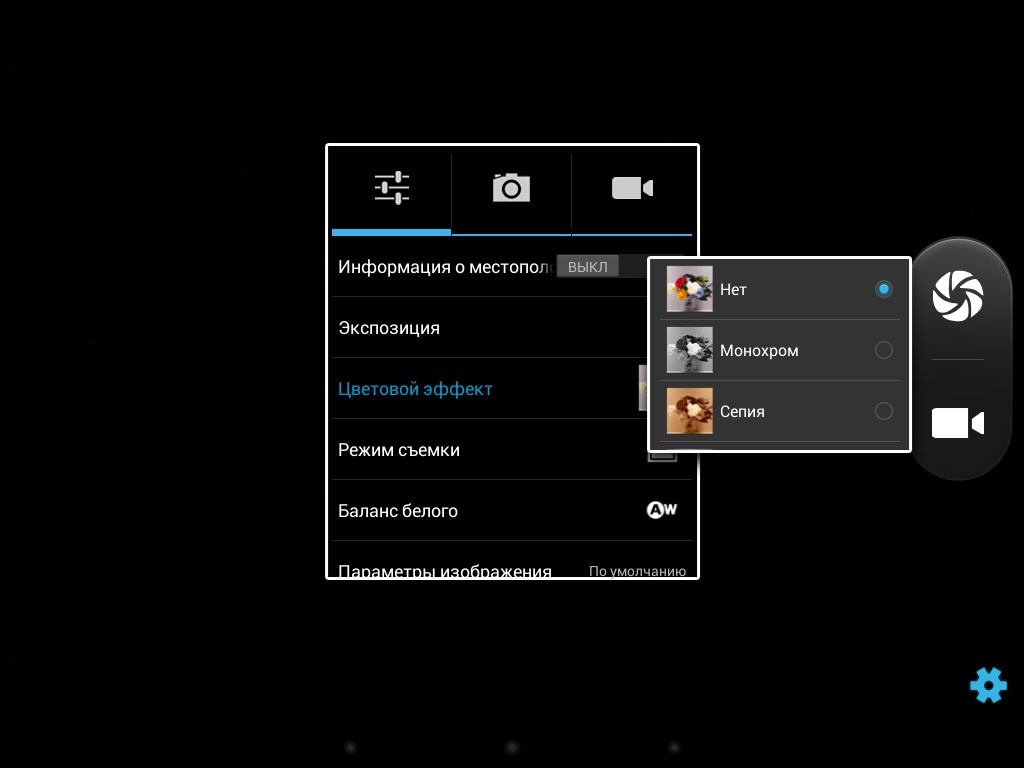Open the general settings sliders tab
This screenshot has height=768, width=1024.
392,188
